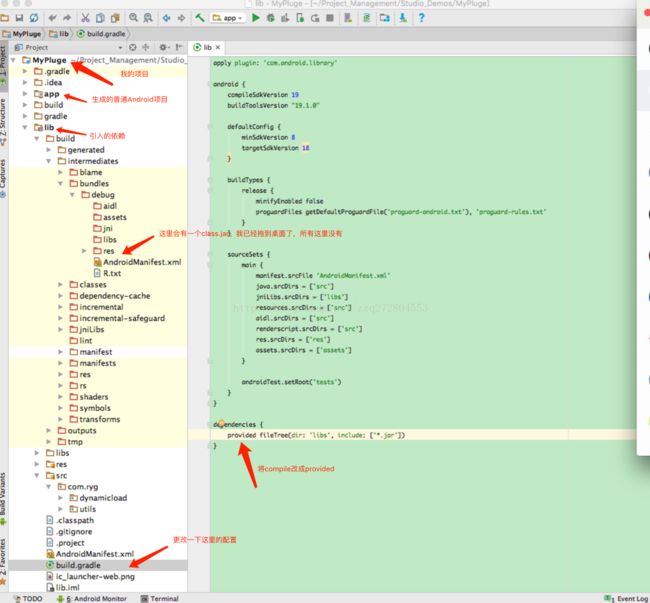
Task: Navigate Back with blue left arrow
Action: [166, 18]
